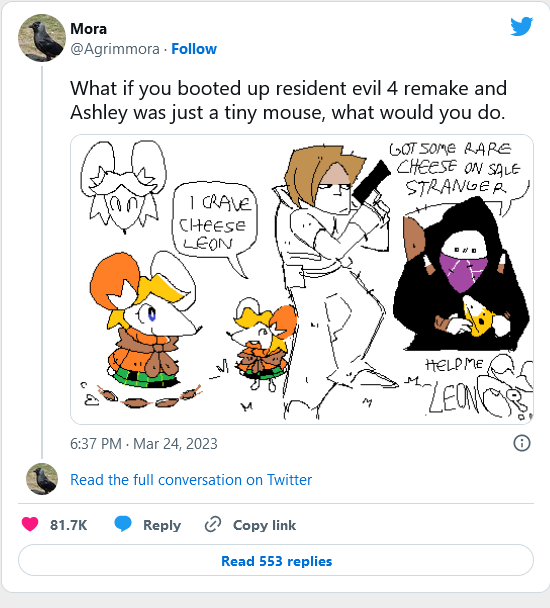Follow the @Agrimmora account
The image size is (550, 608).
click(194, 49)
